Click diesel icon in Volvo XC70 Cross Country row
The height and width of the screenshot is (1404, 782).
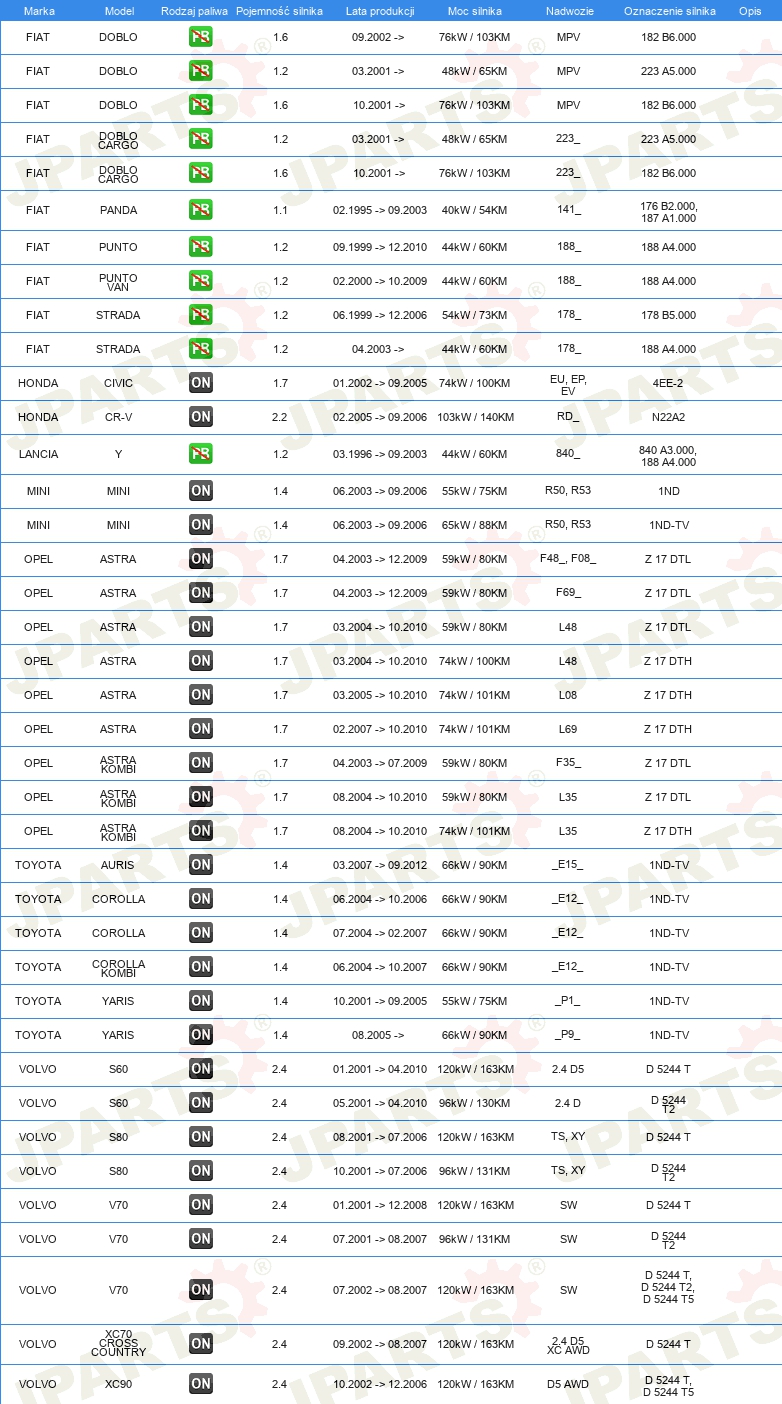pos(201,1344)
